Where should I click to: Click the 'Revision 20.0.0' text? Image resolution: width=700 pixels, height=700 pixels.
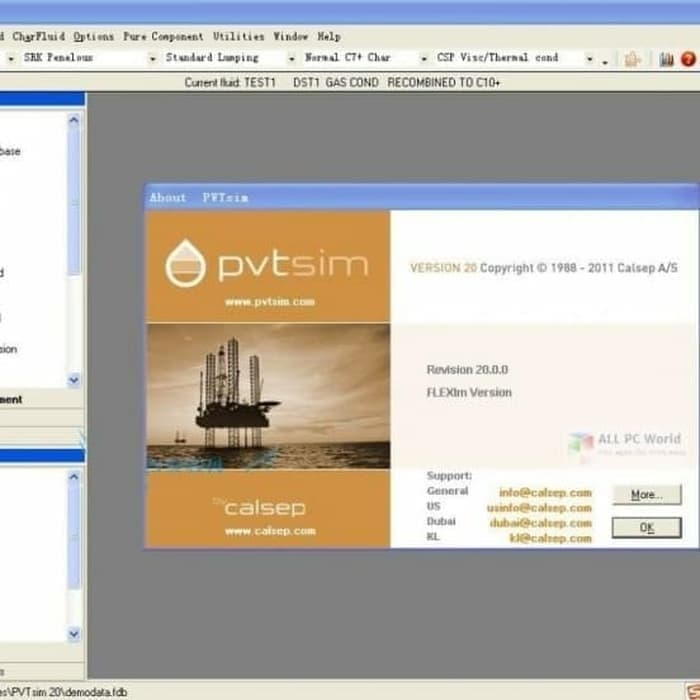(x=467, y=370)
